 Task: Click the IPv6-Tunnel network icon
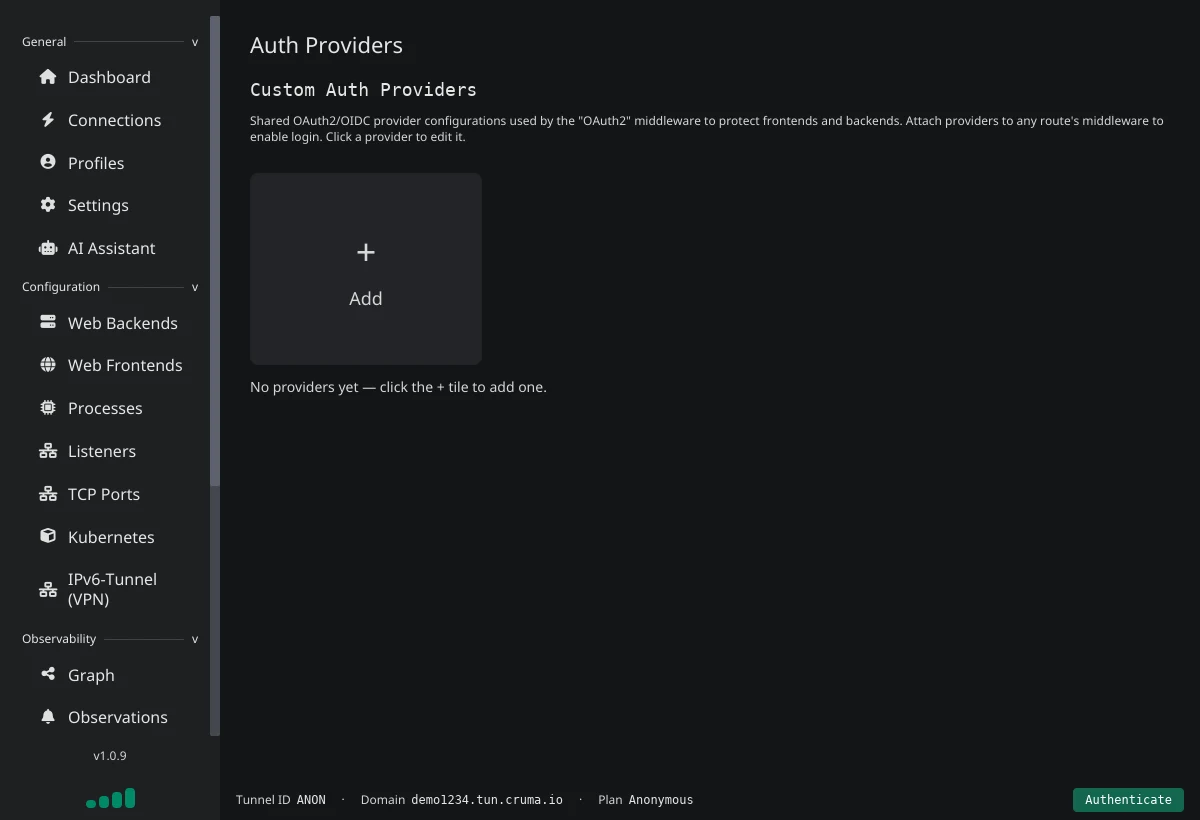(48, 590)
